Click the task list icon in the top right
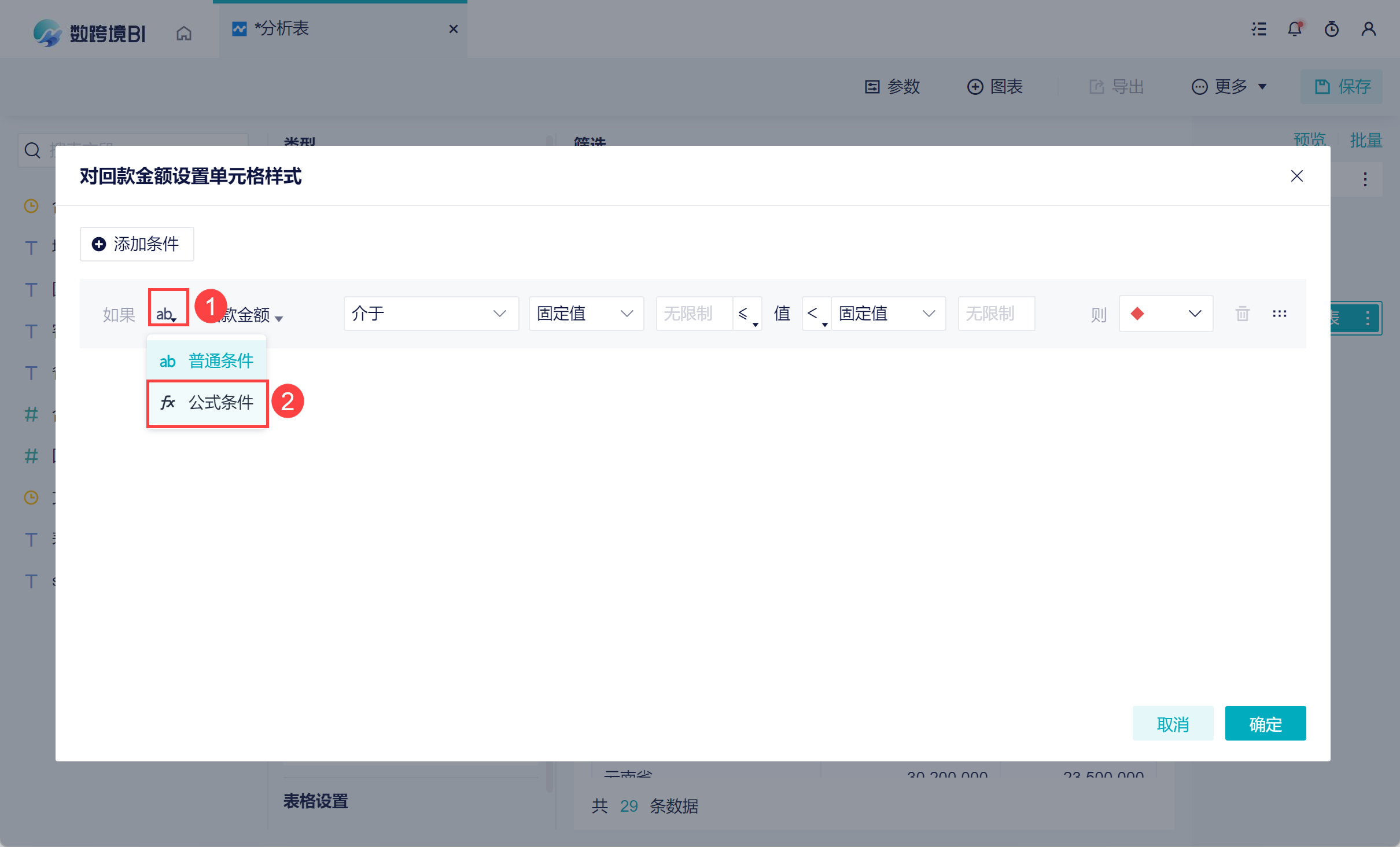The image size is (1400, 847). (x=1259, y=29)
